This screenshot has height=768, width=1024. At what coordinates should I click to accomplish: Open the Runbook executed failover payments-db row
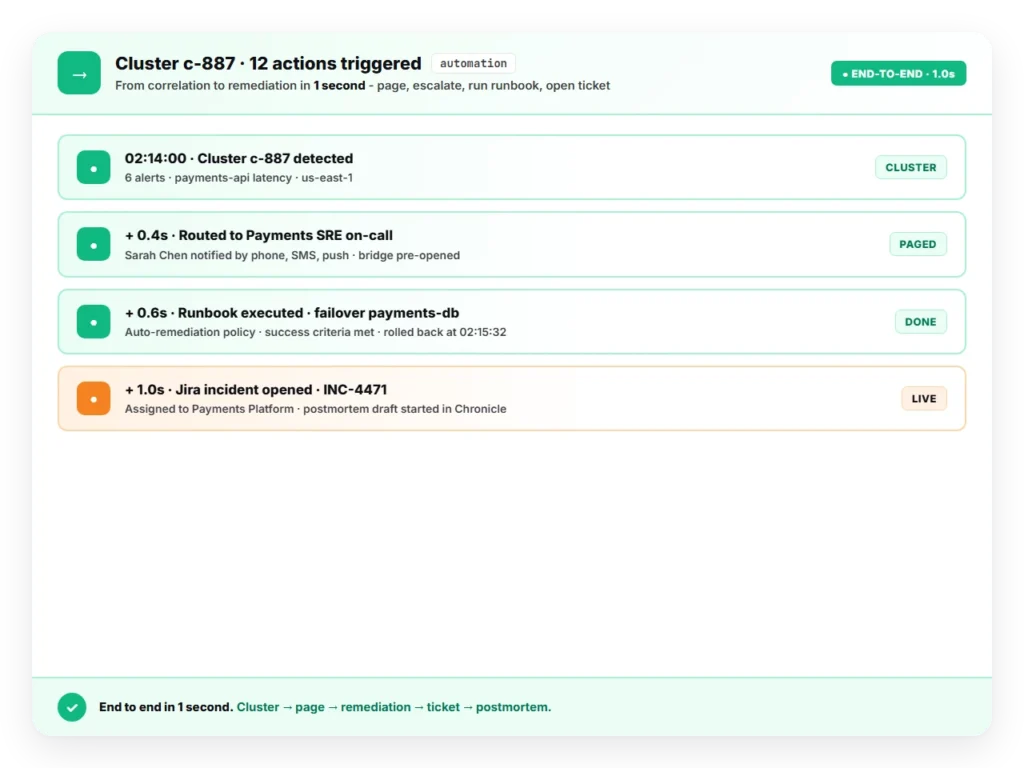coord(511,321)
